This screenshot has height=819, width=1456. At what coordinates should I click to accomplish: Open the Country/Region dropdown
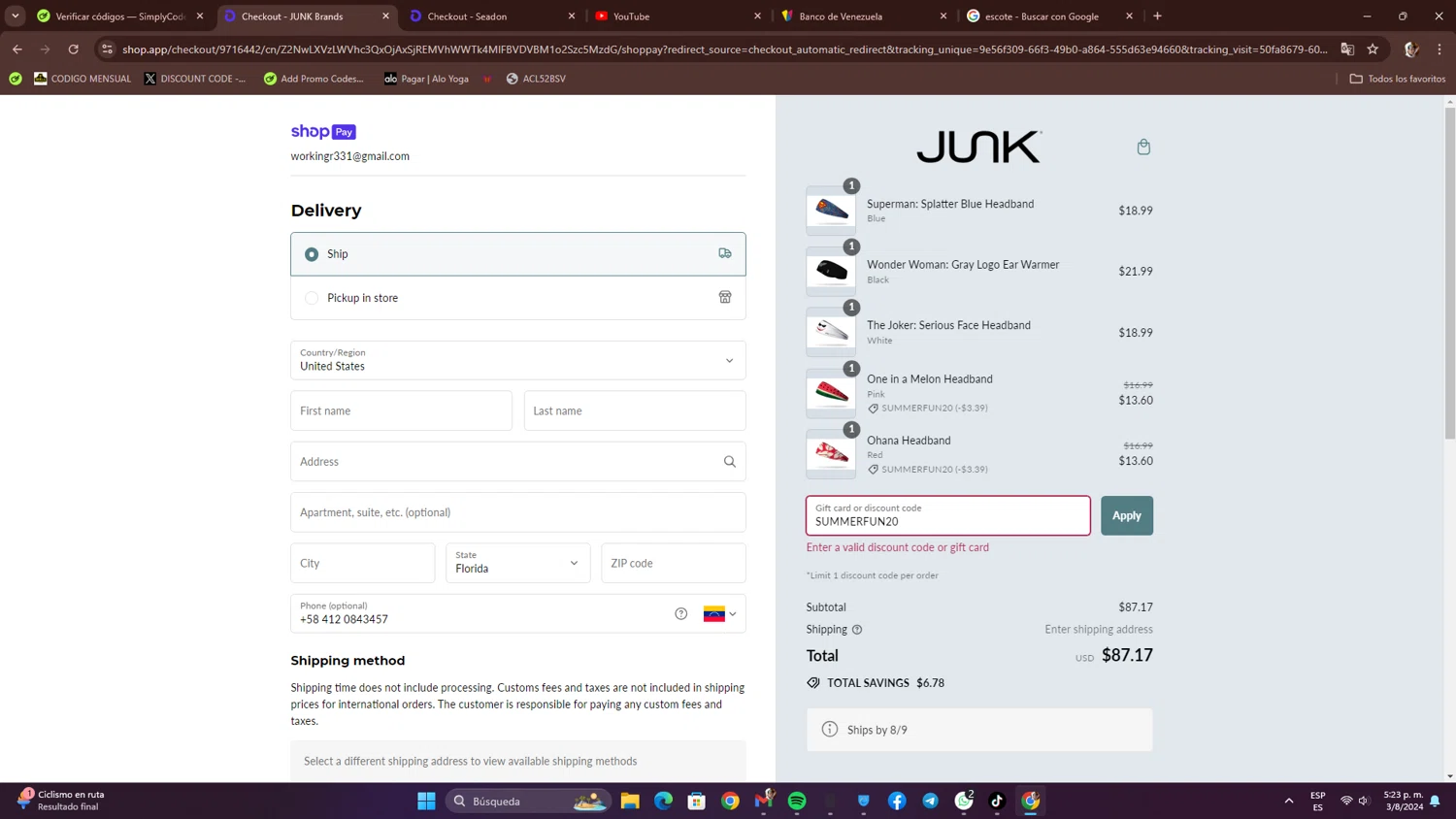[517, 360]
